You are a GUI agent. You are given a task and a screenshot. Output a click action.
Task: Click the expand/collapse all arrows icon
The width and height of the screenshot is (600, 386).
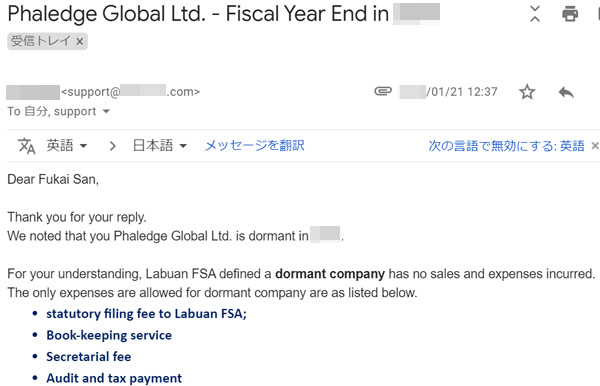535,14
